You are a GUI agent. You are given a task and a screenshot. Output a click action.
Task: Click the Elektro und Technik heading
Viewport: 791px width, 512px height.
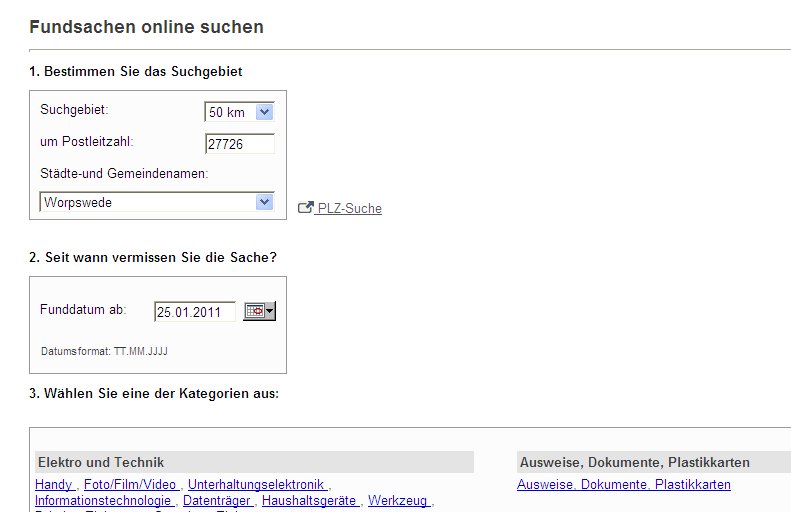(101, 462)
